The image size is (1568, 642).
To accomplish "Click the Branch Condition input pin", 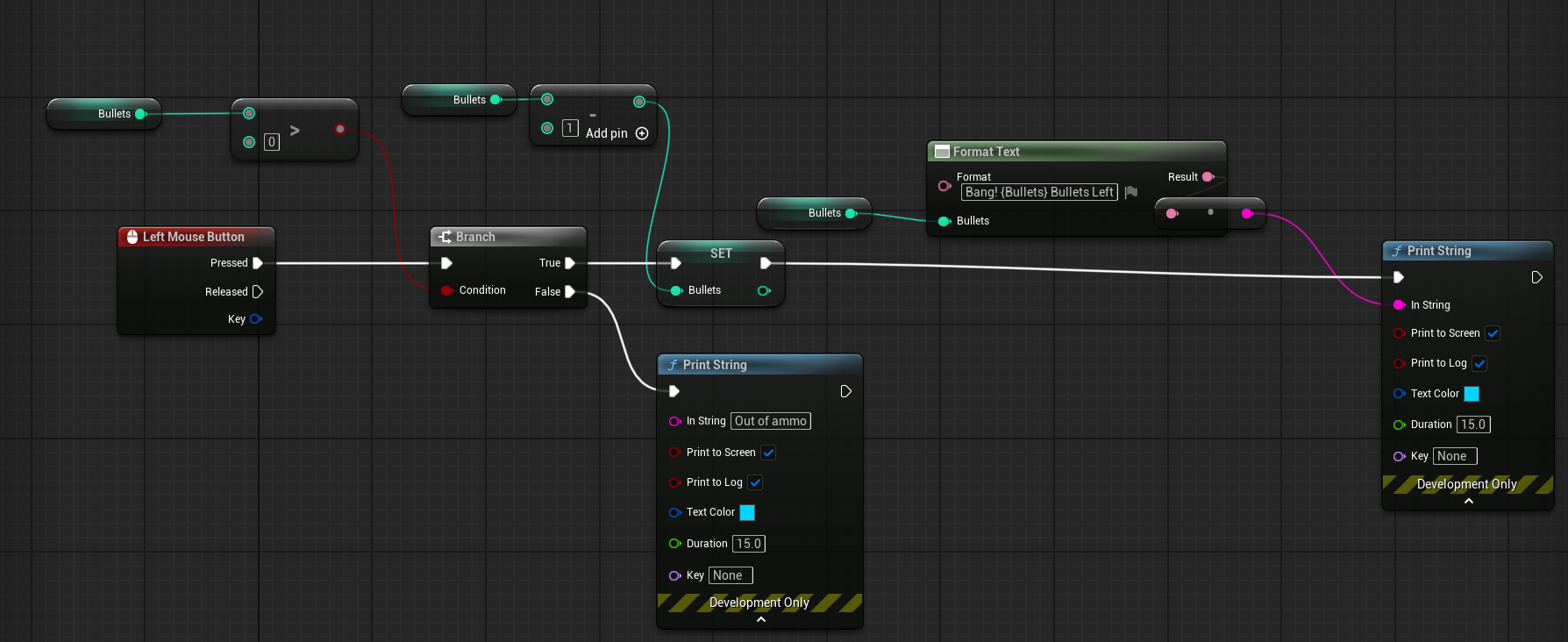I will (447, 290).
